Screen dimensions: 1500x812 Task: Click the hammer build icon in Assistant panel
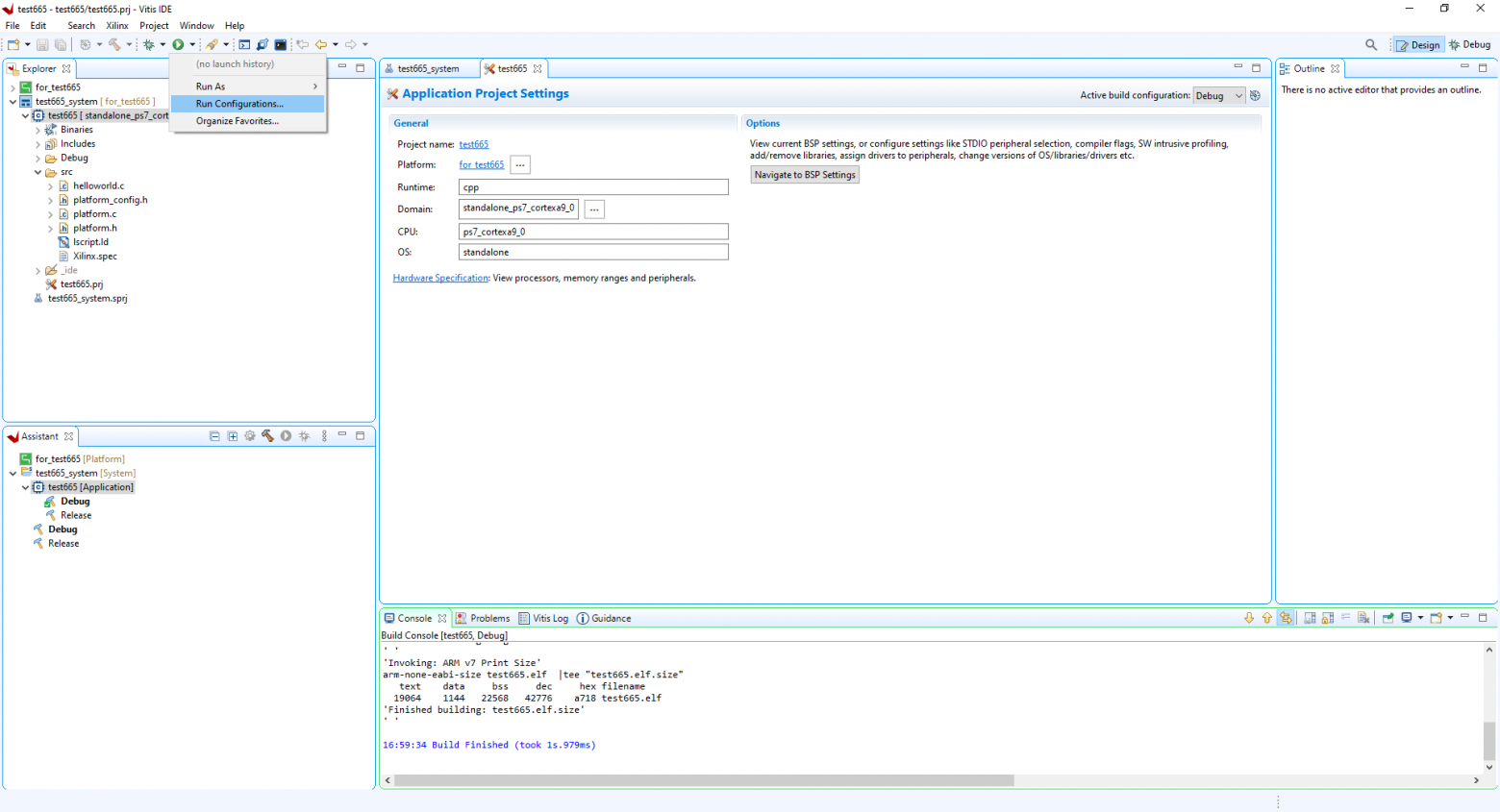(x=267, y=436)
